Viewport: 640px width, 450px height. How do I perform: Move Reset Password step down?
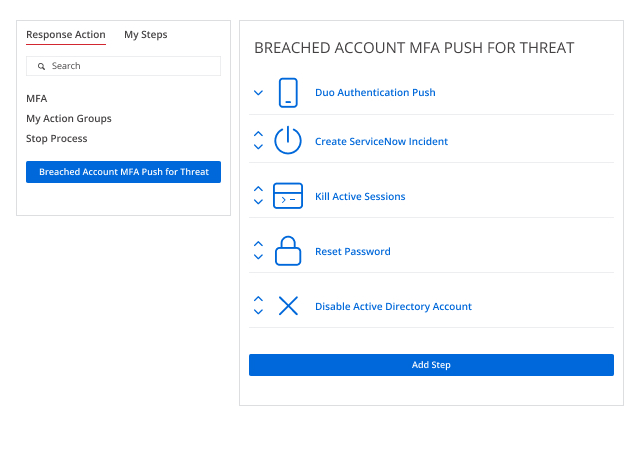tap(258, 257)
